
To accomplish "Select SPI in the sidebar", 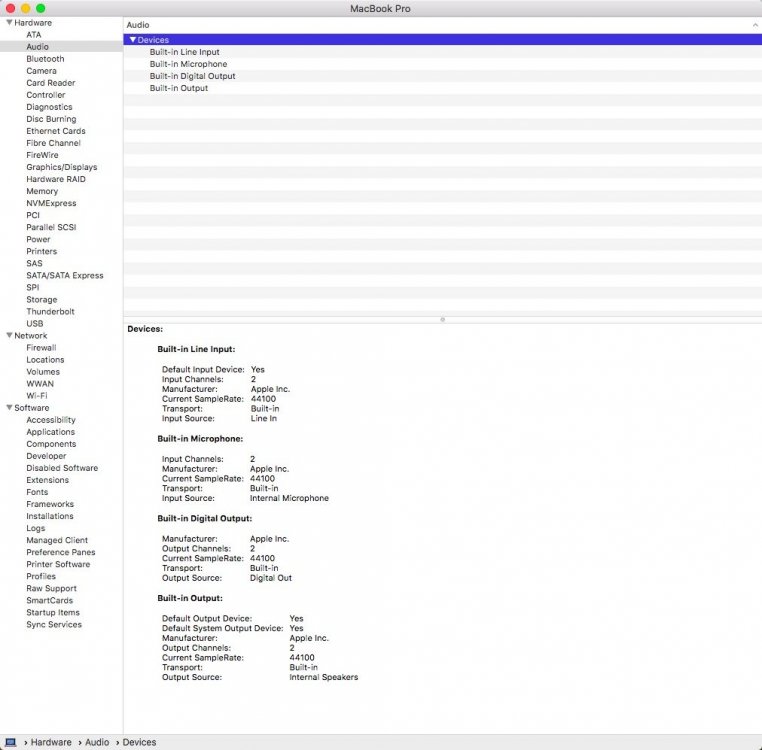I will pyautogui.click(x=33, y=287).
